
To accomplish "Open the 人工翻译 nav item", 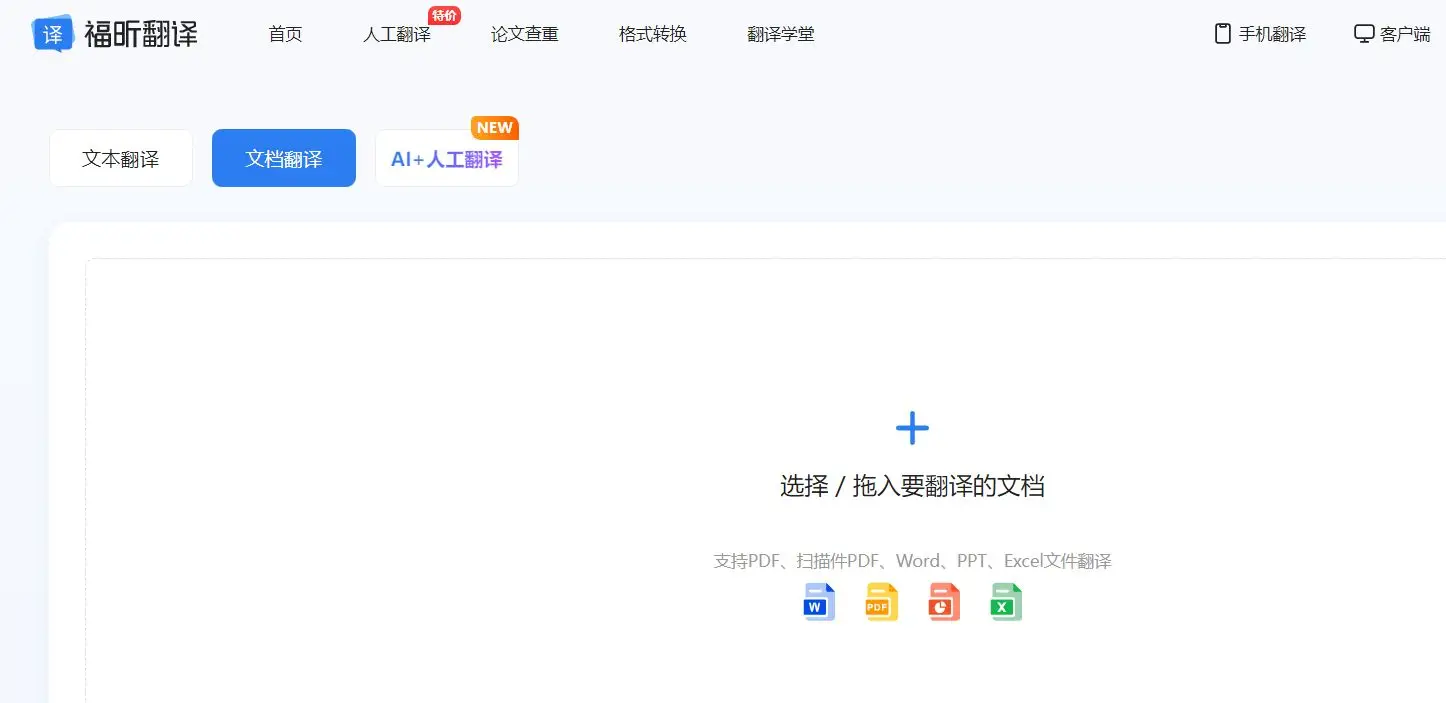I will coord(397,34).
